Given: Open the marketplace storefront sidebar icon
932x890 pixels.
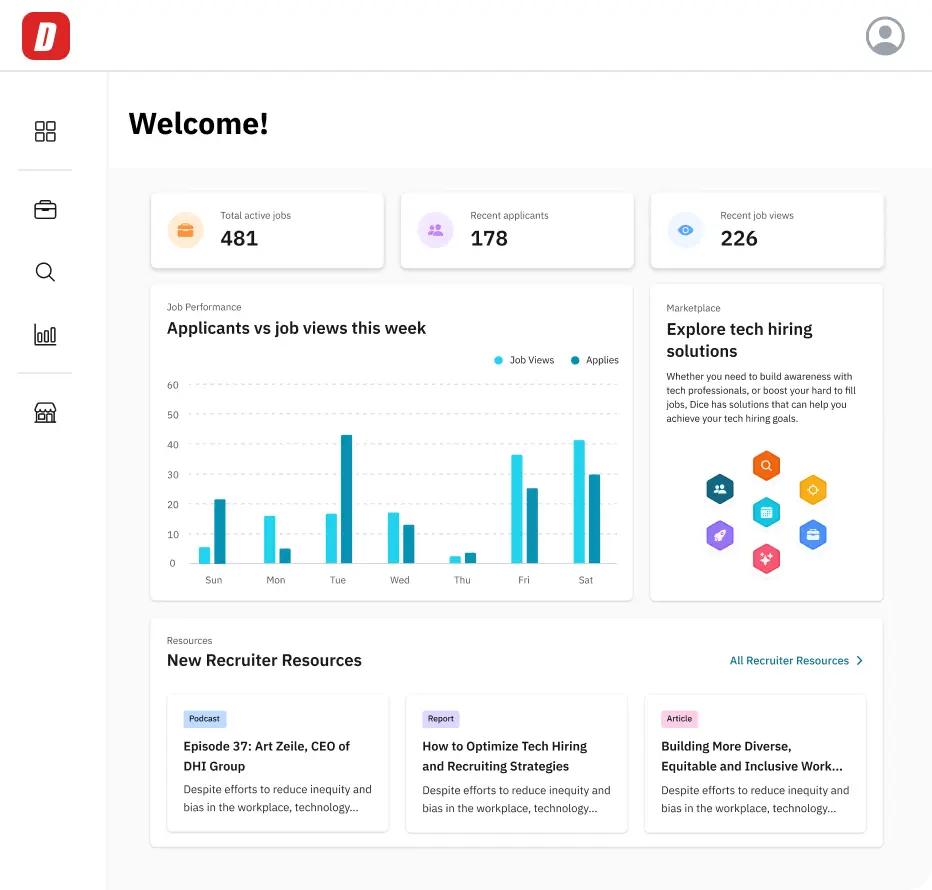Looking at the screenshot, I should click(45, 413).
